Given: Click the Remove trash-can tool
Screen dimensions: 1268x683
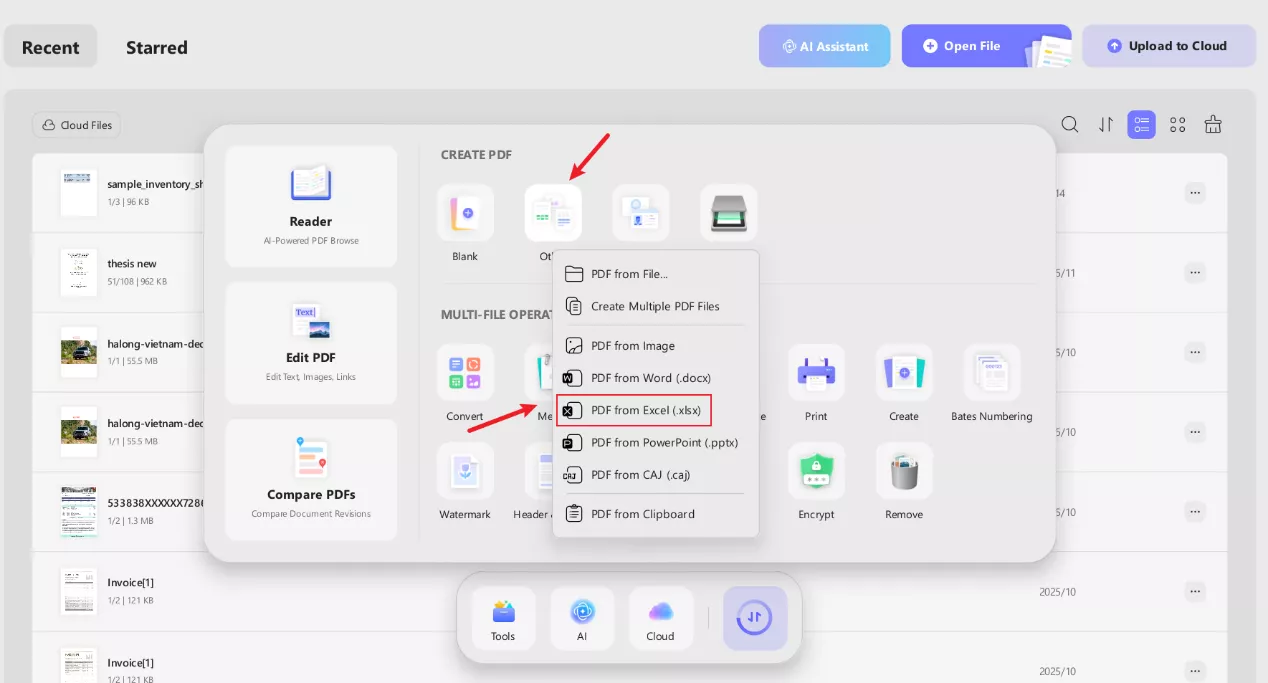Looking at the screenshot, I should coord(904,471).
